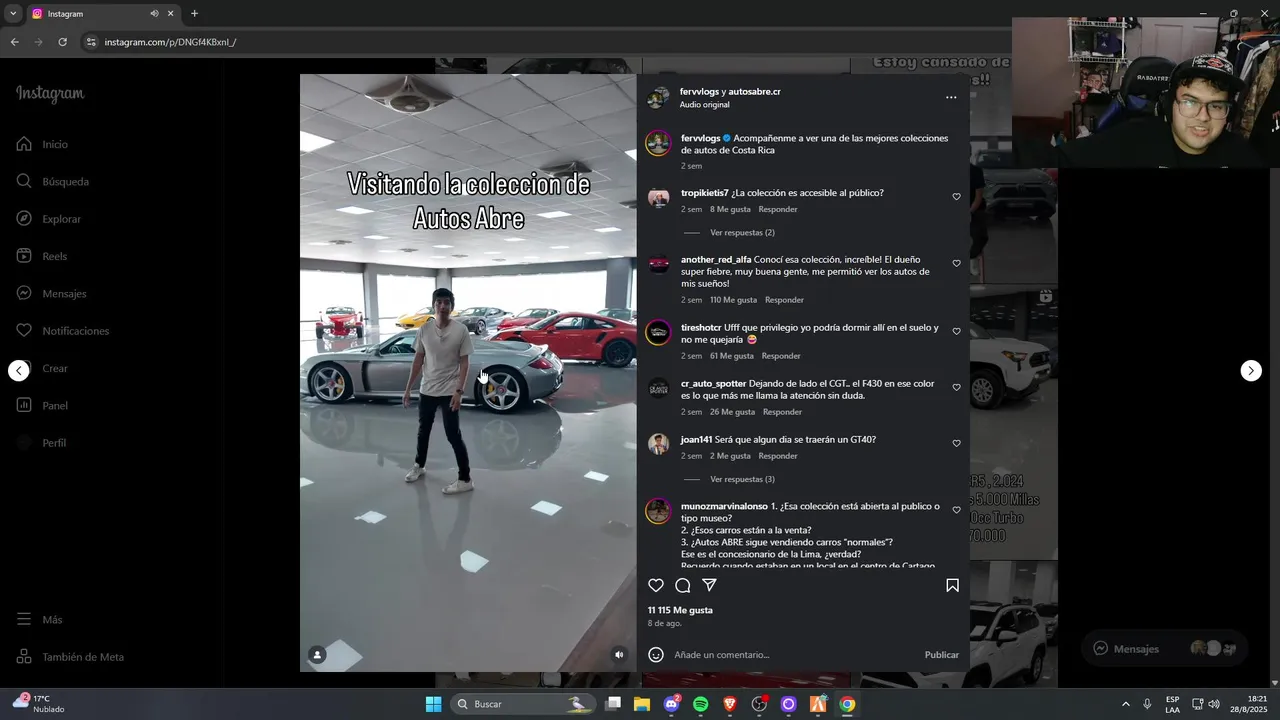Open the weather widget 17°C Nublado

38,704
